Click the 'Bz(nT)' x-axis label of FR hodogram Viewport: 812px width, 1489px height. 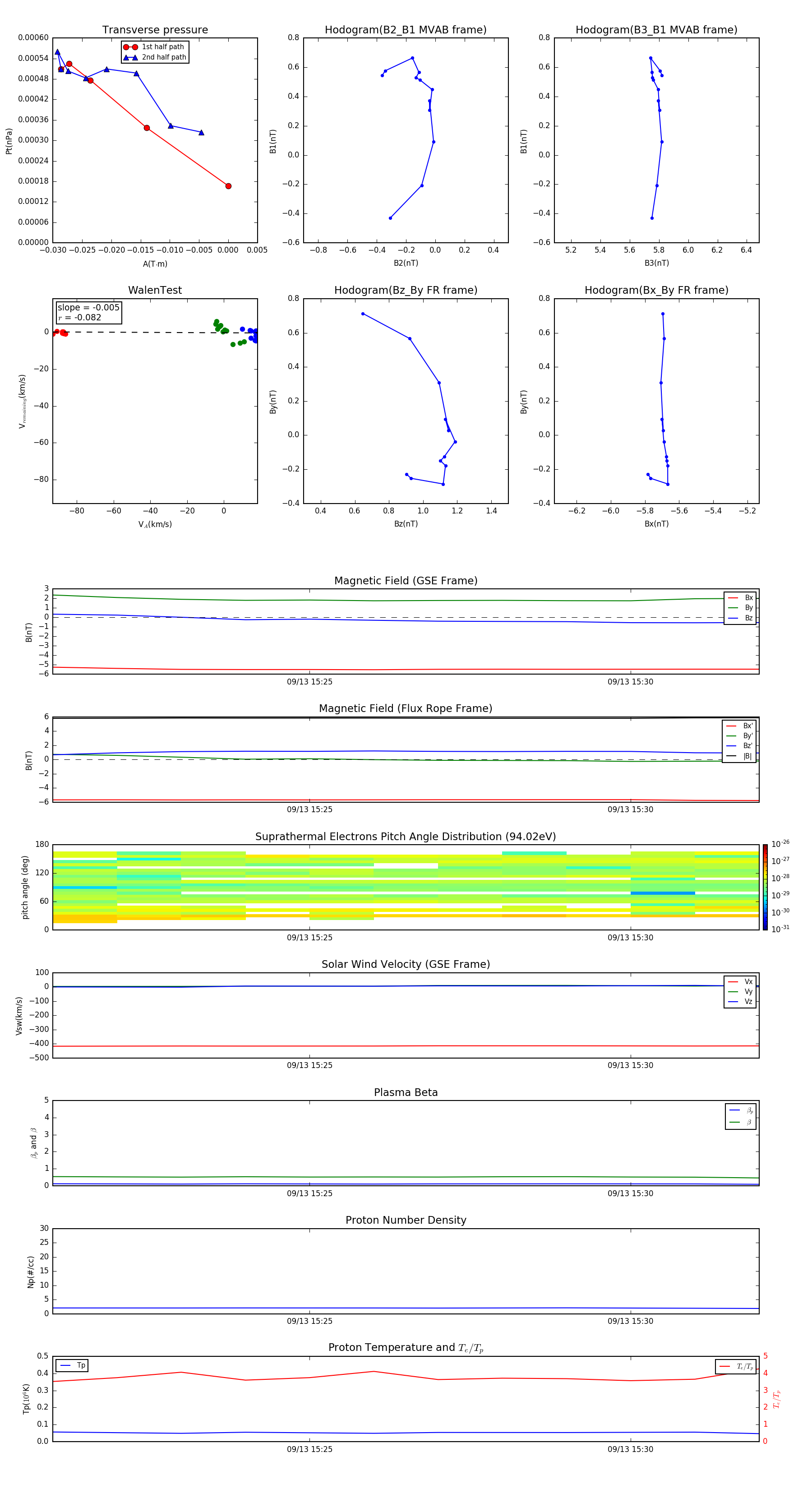pyautogui.click(x=406, y=524)
